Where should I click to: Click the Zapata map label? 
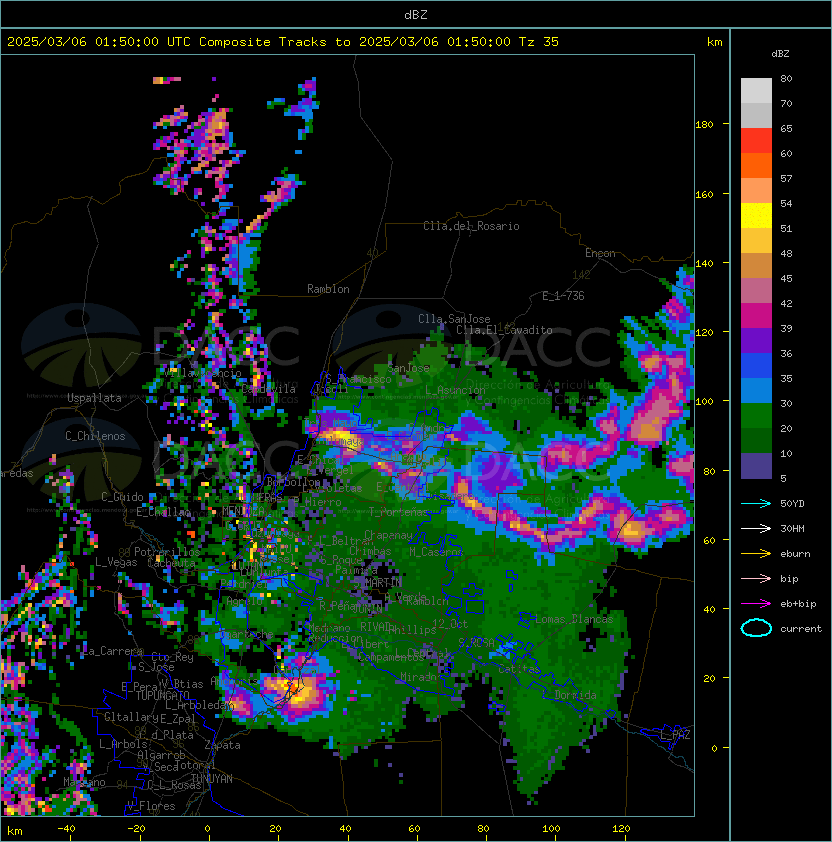click(222, 745)
